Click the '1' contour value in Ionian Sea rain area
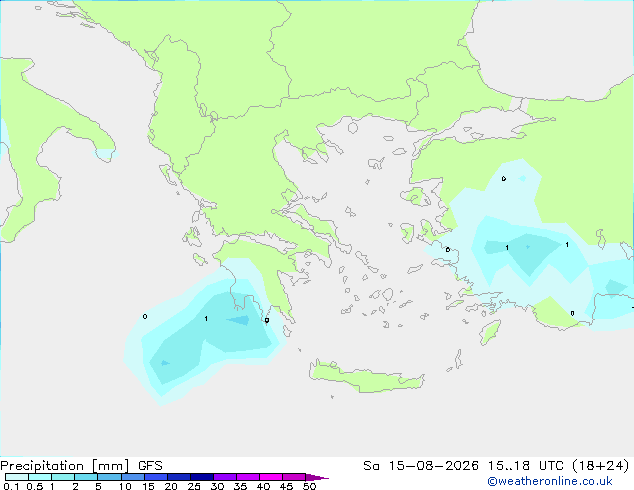 [206, 319]
